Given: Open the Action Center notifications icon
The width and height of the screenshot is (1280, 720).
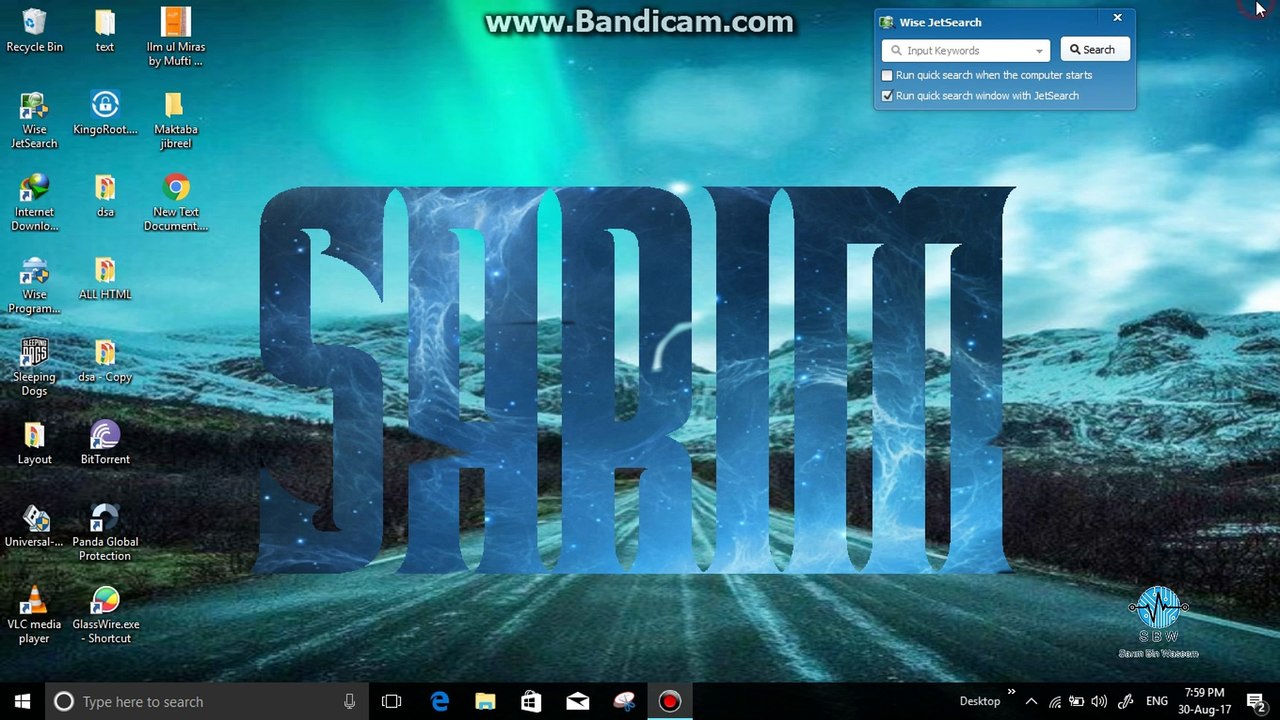Looking at the screenshot, I should 1256,701.
